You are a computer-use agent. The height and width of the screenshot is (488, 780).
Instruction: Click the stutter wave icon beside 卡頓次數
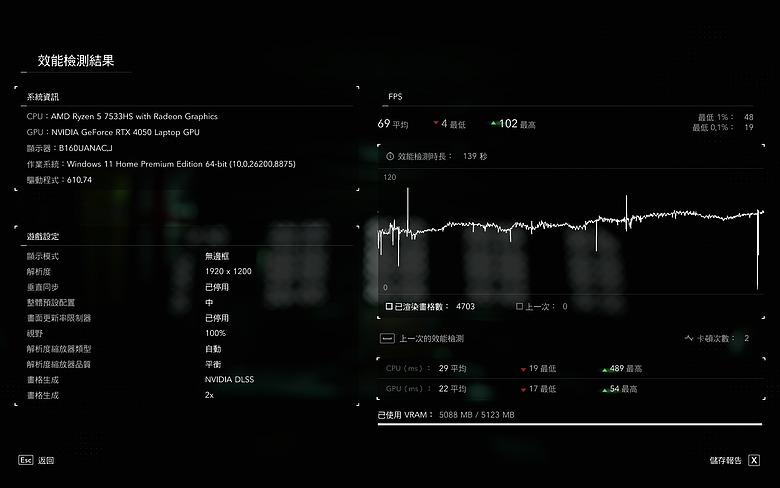(x=689, y=338)
